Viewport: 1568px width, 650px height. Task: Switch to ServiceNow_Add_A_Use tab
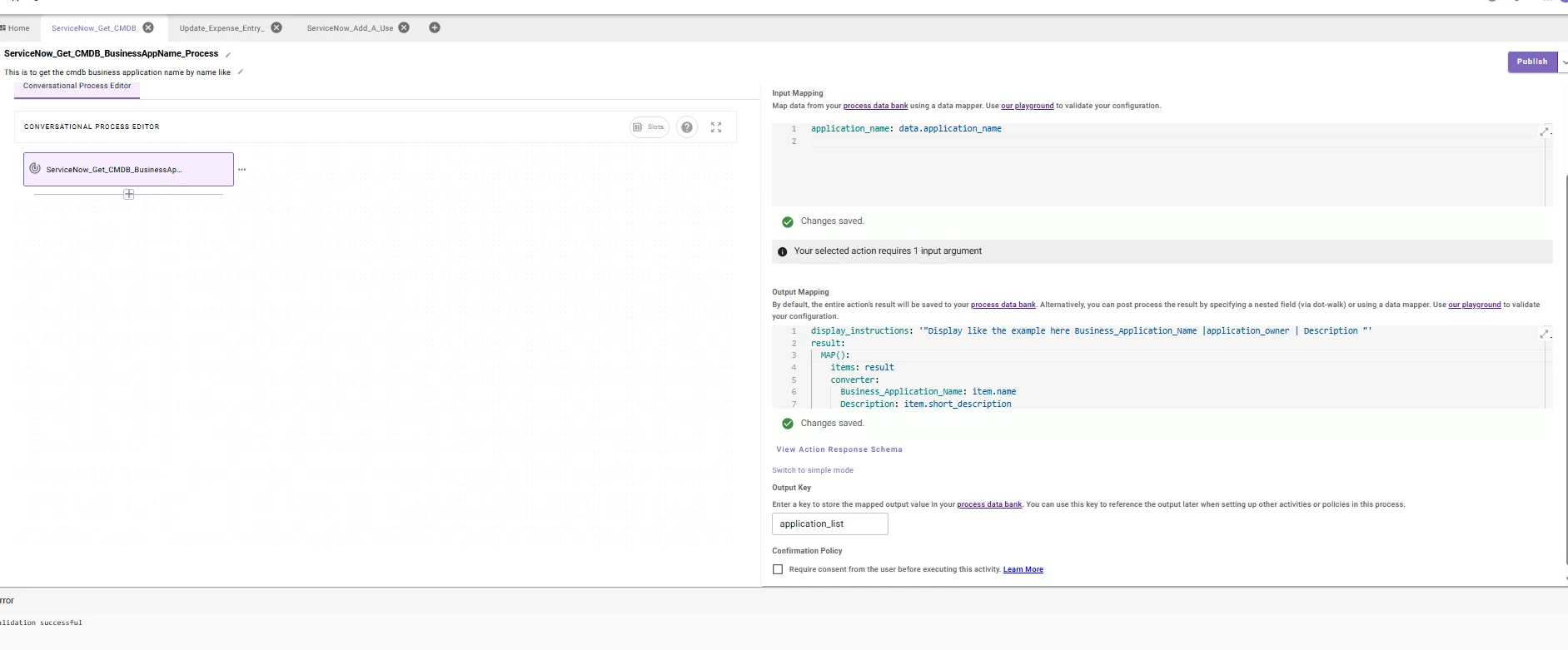pyautogui.click(x=350, y=28)
